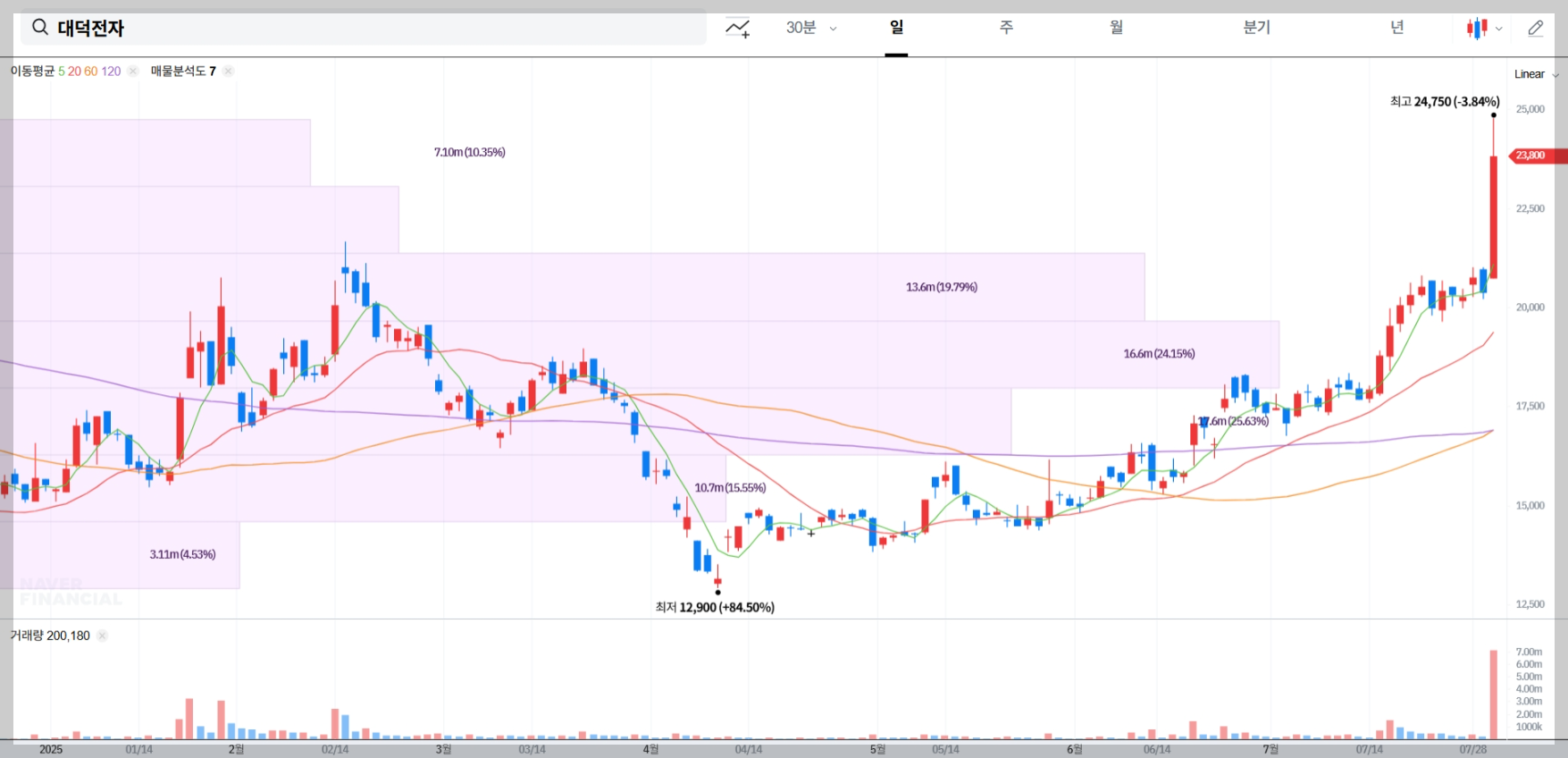Open the Linear scale dropdown
The width and height of the screenshot is (1568, 758).
click(1536, 74)
